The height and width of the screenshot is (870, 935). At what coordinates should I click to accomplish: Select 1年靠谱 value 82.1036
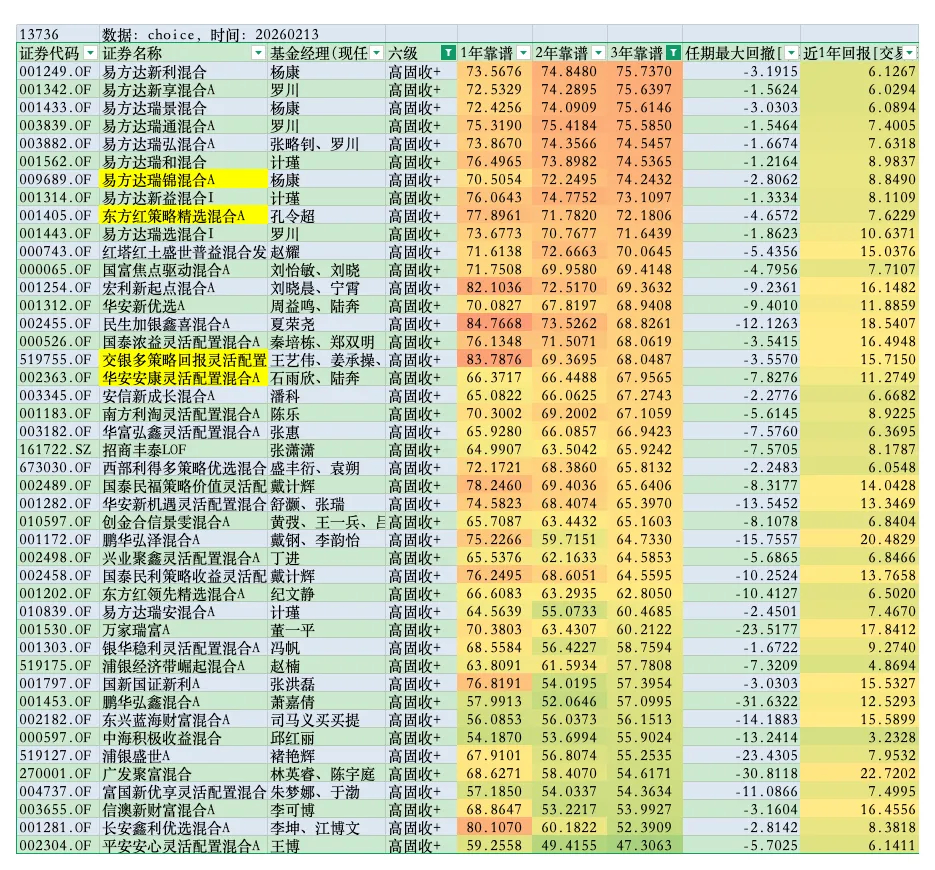(495, 288)
